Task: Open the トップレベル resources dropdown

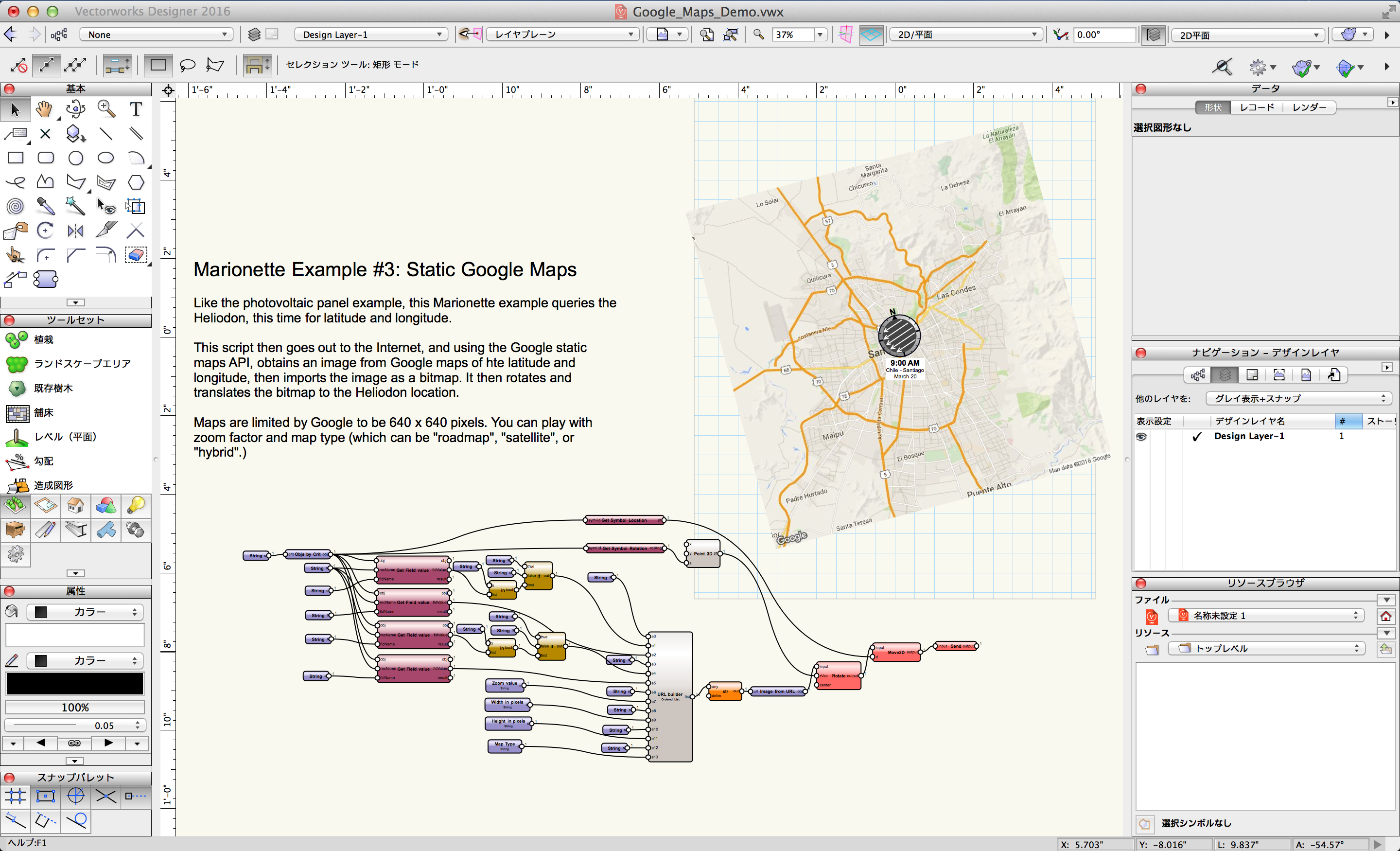Action: pyautogui.click(x=1265, y=649)
